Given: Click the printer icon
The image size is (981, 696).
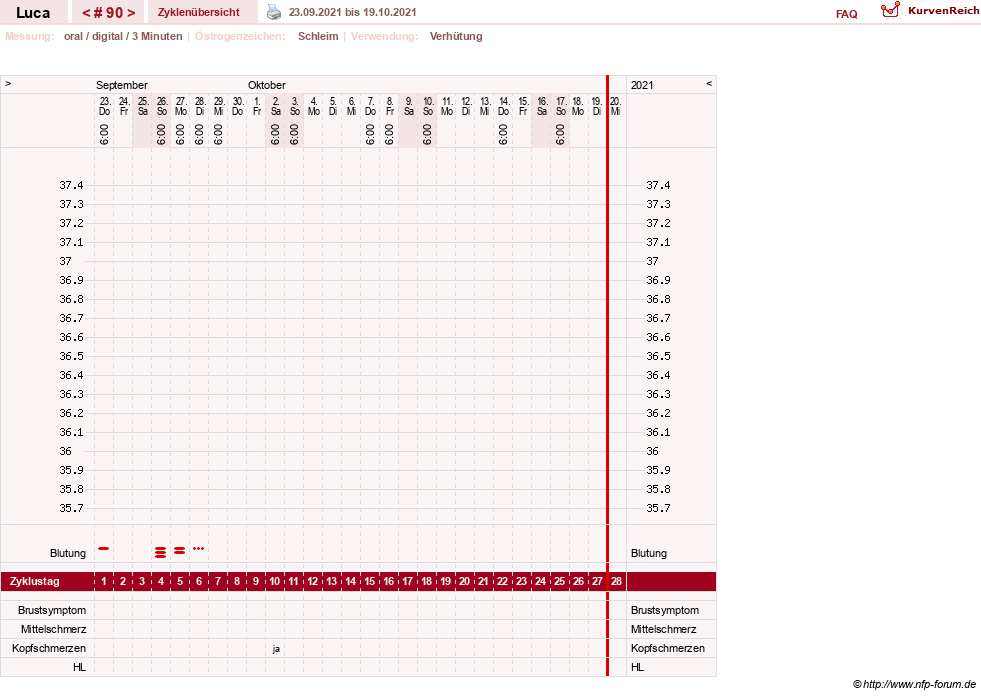Looking at the screenshot, I should click(274, 12).
